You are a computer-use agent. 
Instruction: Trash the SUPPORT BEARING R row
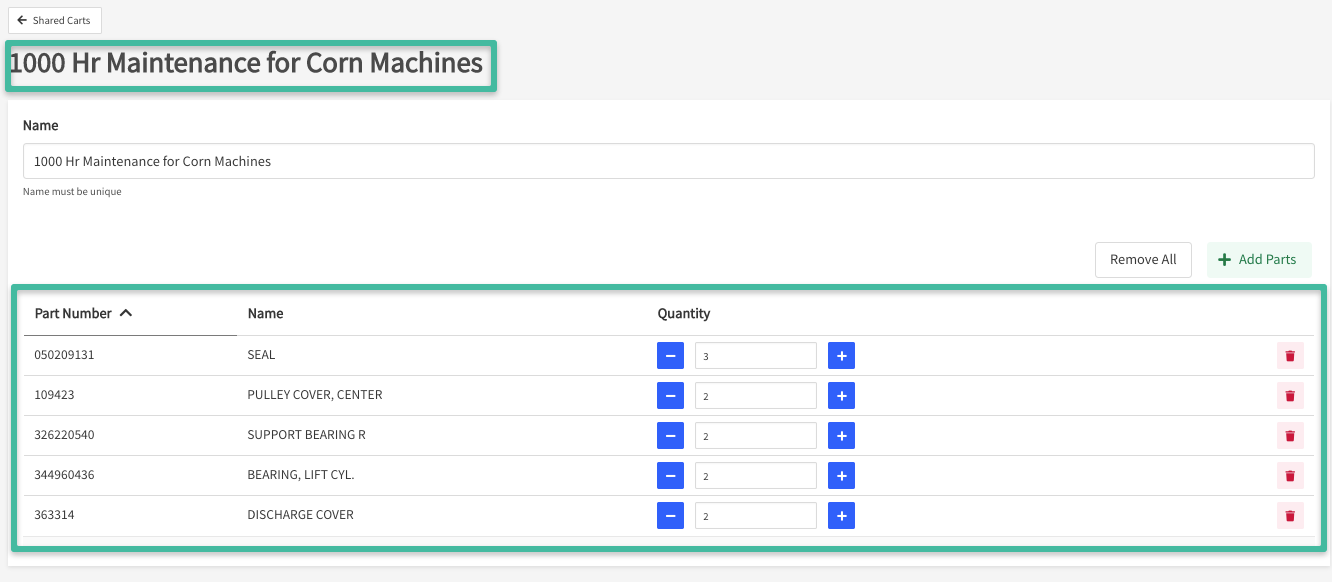(x=1290, y=436)
